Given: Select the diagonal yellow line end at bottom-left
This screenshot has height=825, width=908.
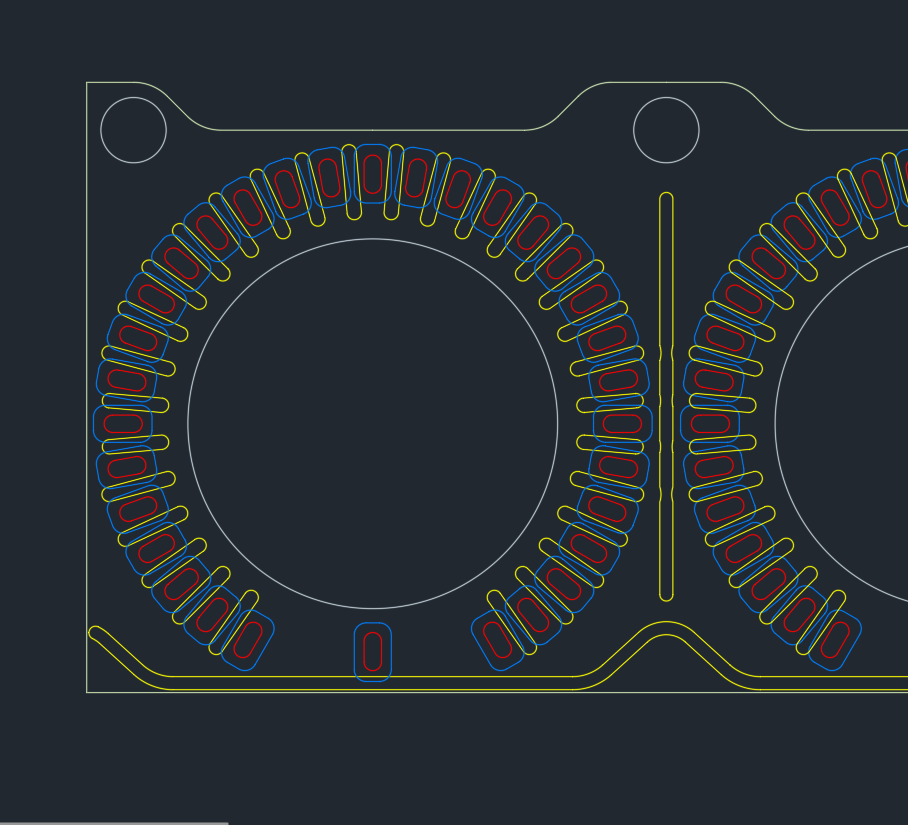Looking at the screenshot, I should click(x=96, y=632).
